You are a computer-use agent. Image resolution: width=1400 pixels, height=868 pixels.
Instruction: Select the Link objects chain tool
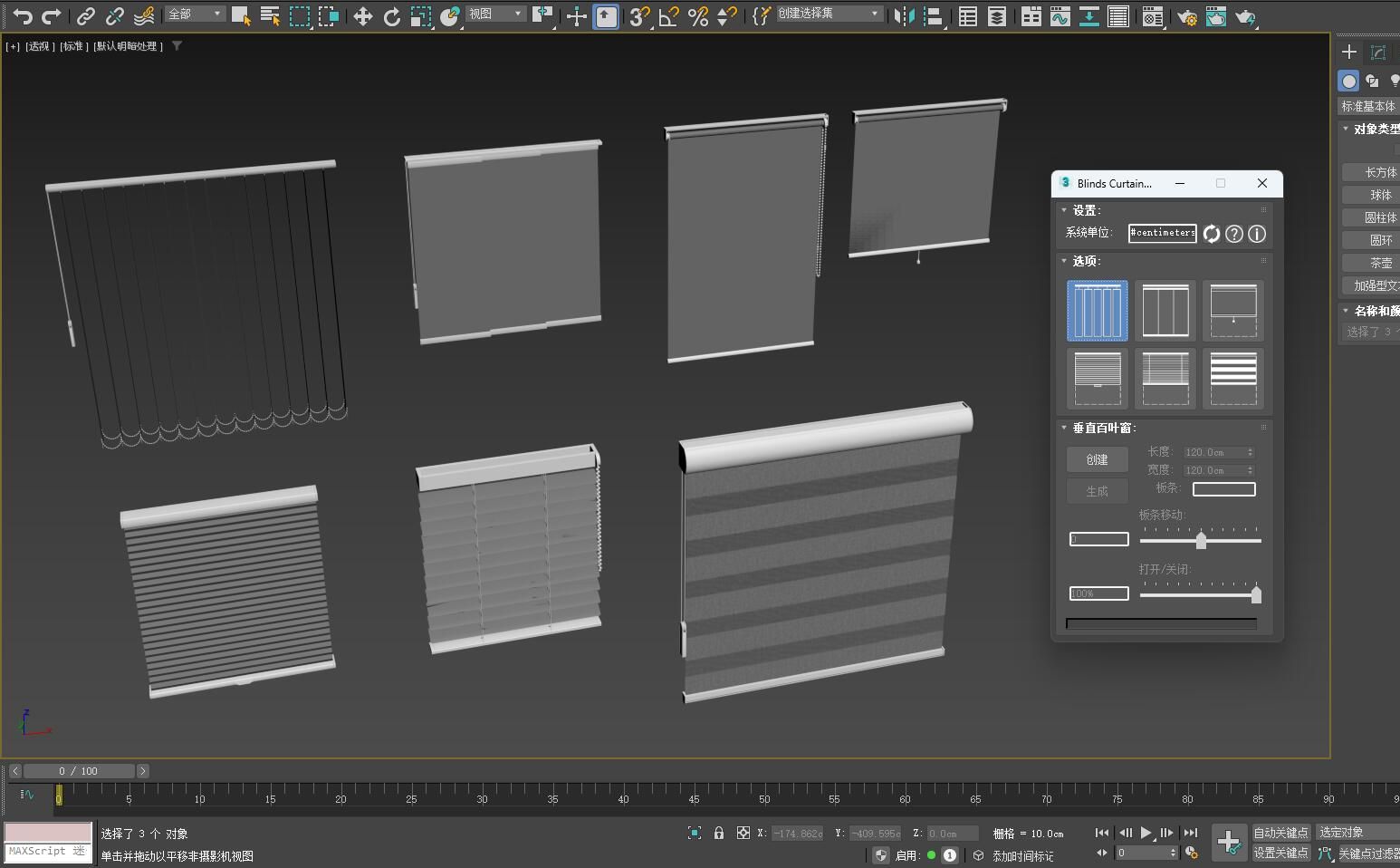[x=86, y=15]
